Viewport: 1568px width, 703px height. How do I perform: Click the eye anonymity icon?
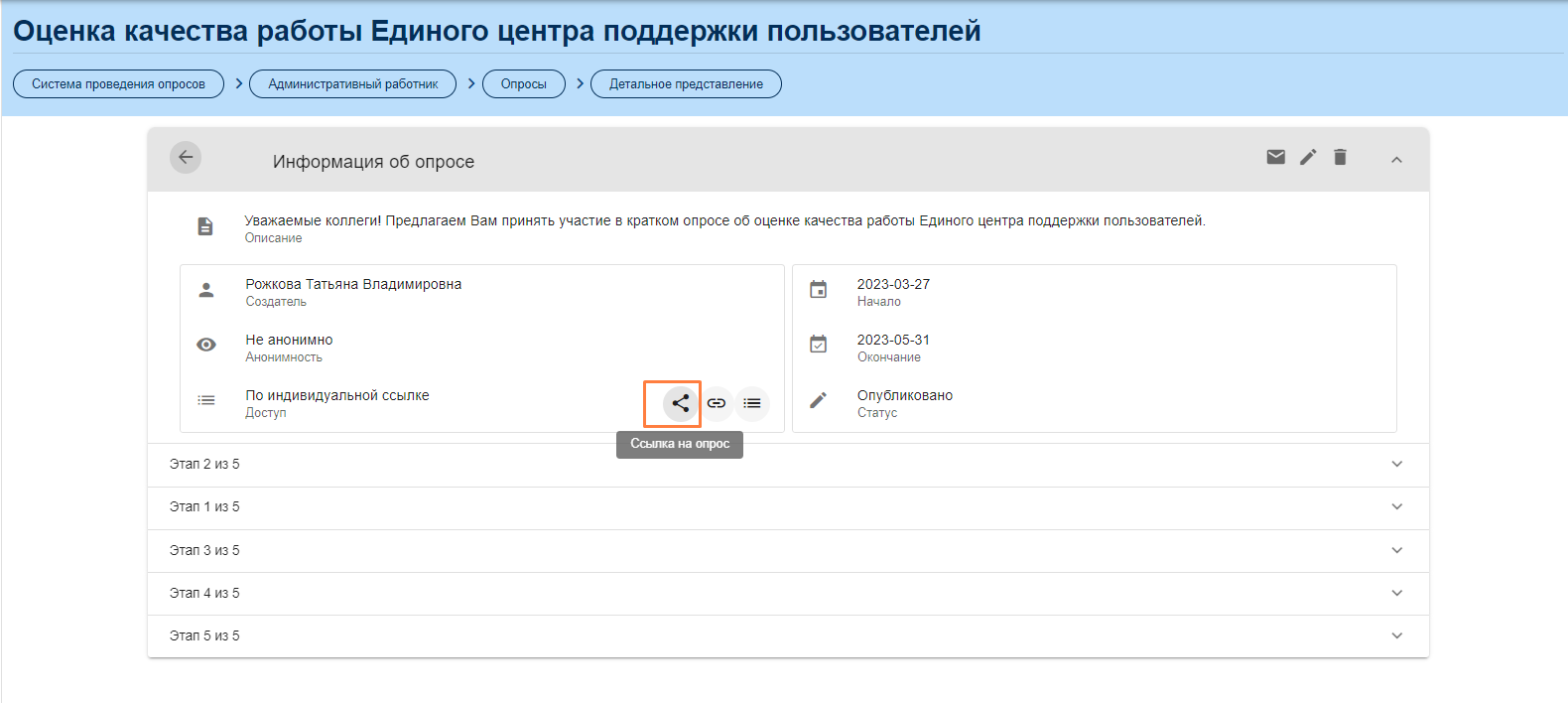coord(206,345)
